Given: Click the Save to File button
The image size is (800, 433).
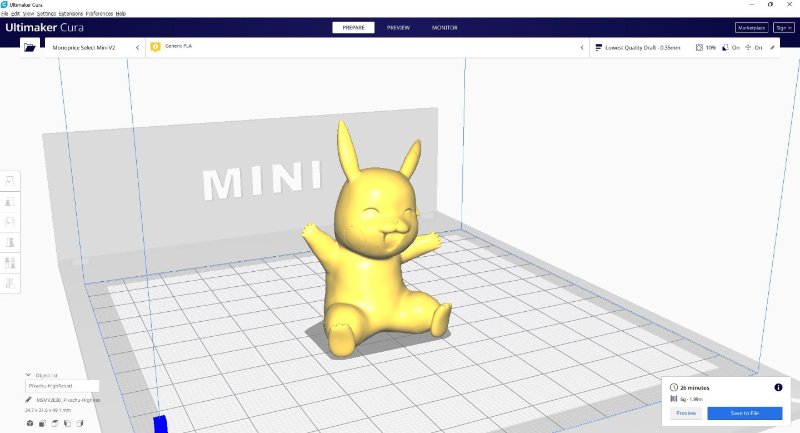Looking at the screenshot, I should 744,413.
